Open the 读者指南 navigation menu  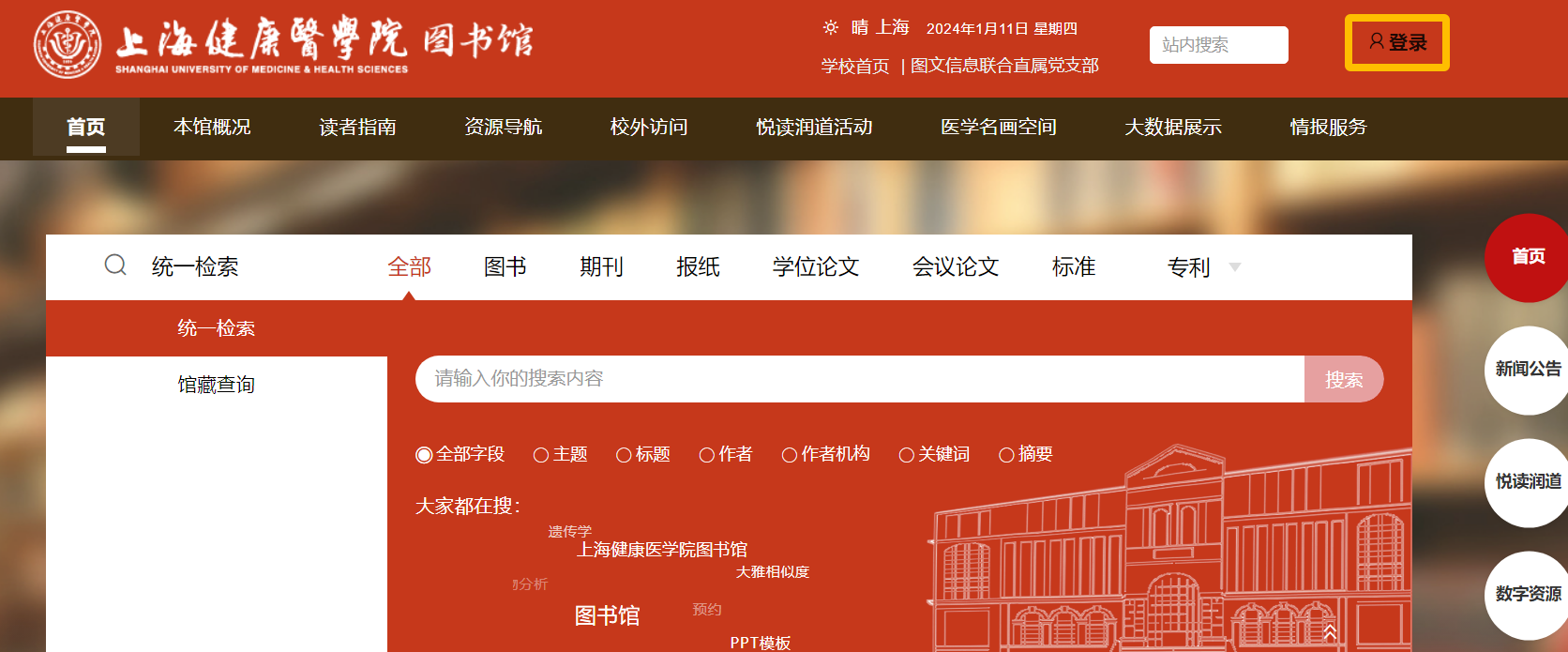tap(357, 128)
